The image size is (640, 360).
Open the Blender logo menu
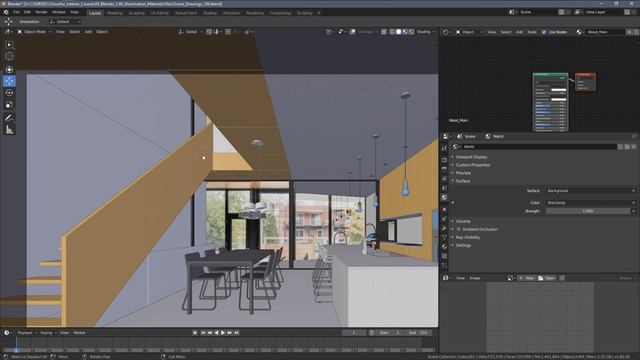[6, 12]
